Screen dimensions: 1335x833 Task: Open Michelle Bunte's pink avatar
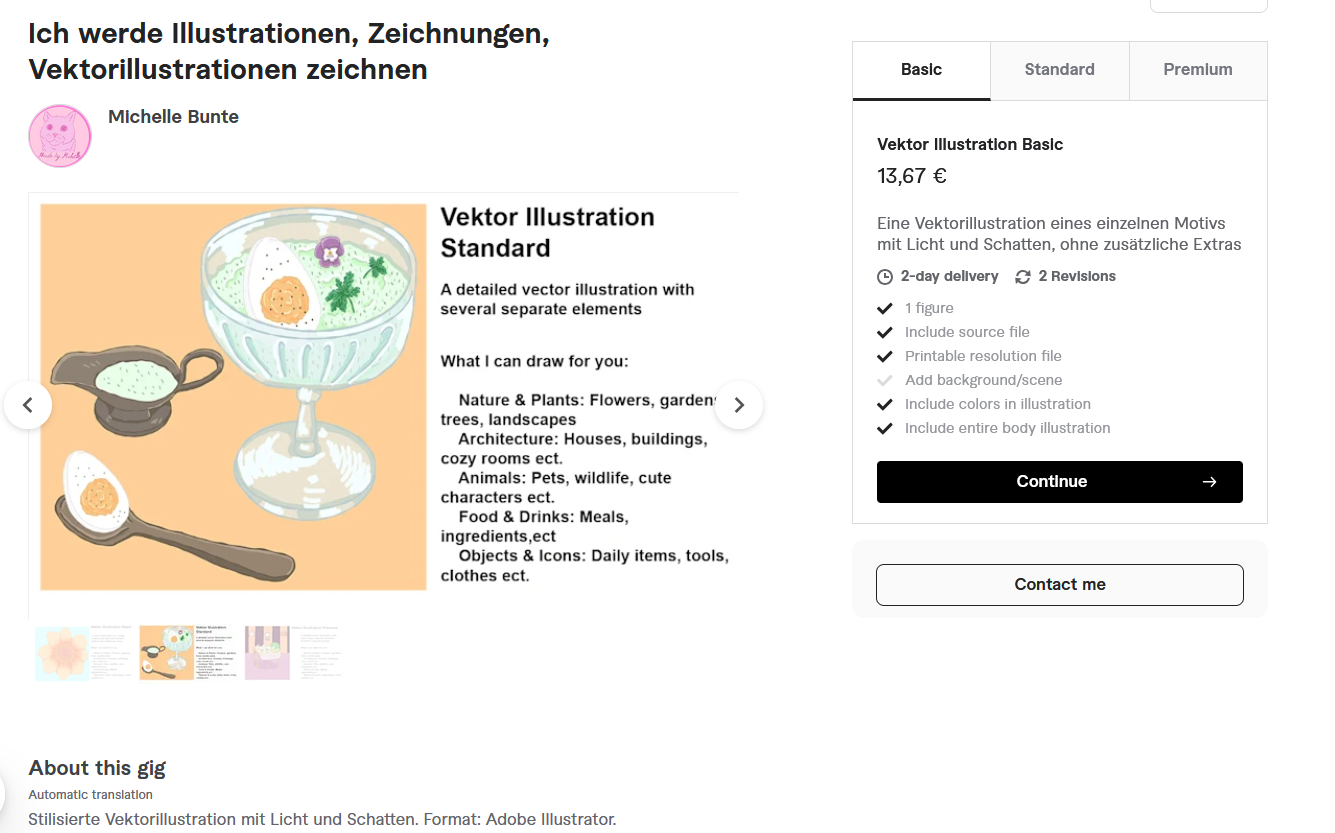60,136
